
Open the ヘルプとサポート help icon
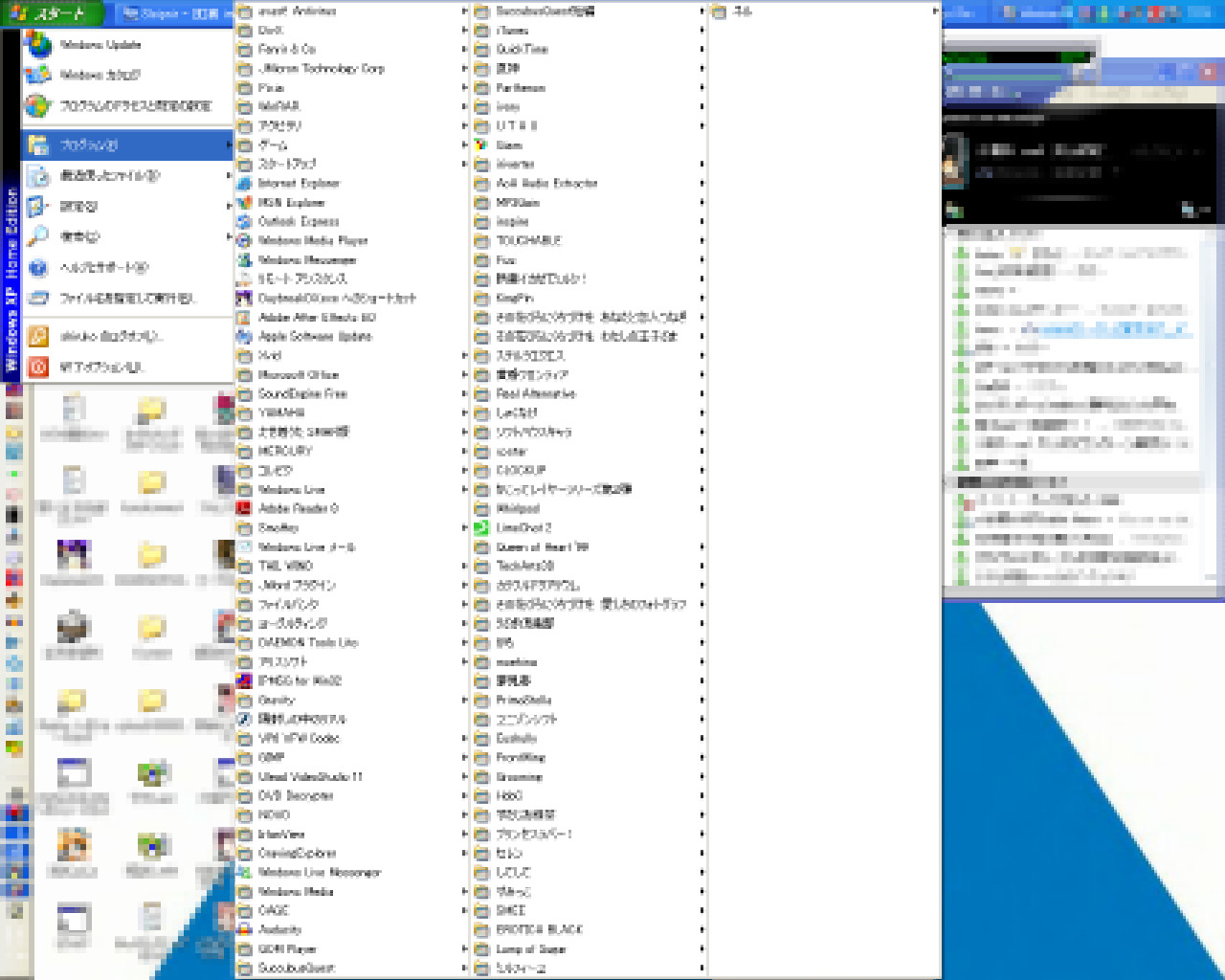(38, 267)
